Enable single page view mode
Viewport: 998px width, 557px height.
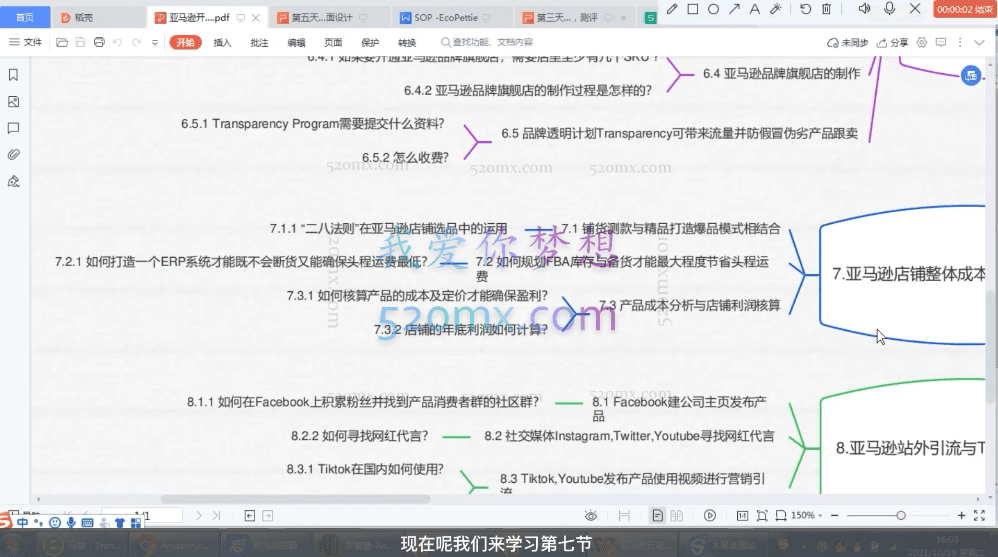[x=657, y=516]
